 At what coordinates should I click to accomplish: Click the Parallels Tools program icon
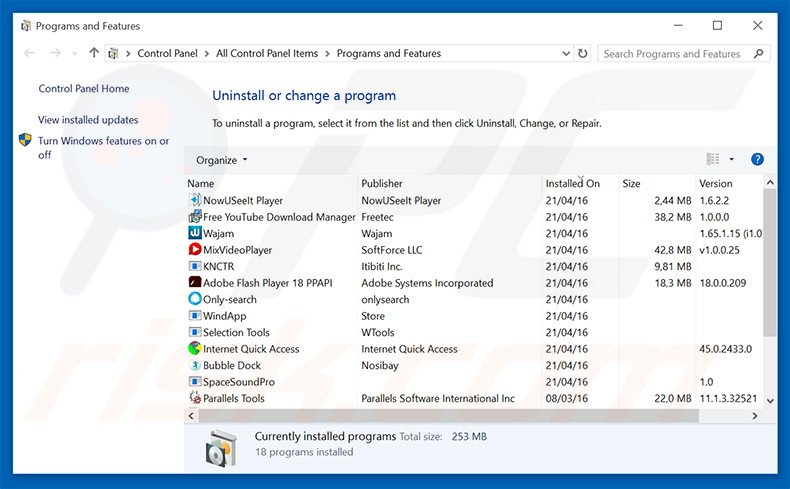[194, 398]
